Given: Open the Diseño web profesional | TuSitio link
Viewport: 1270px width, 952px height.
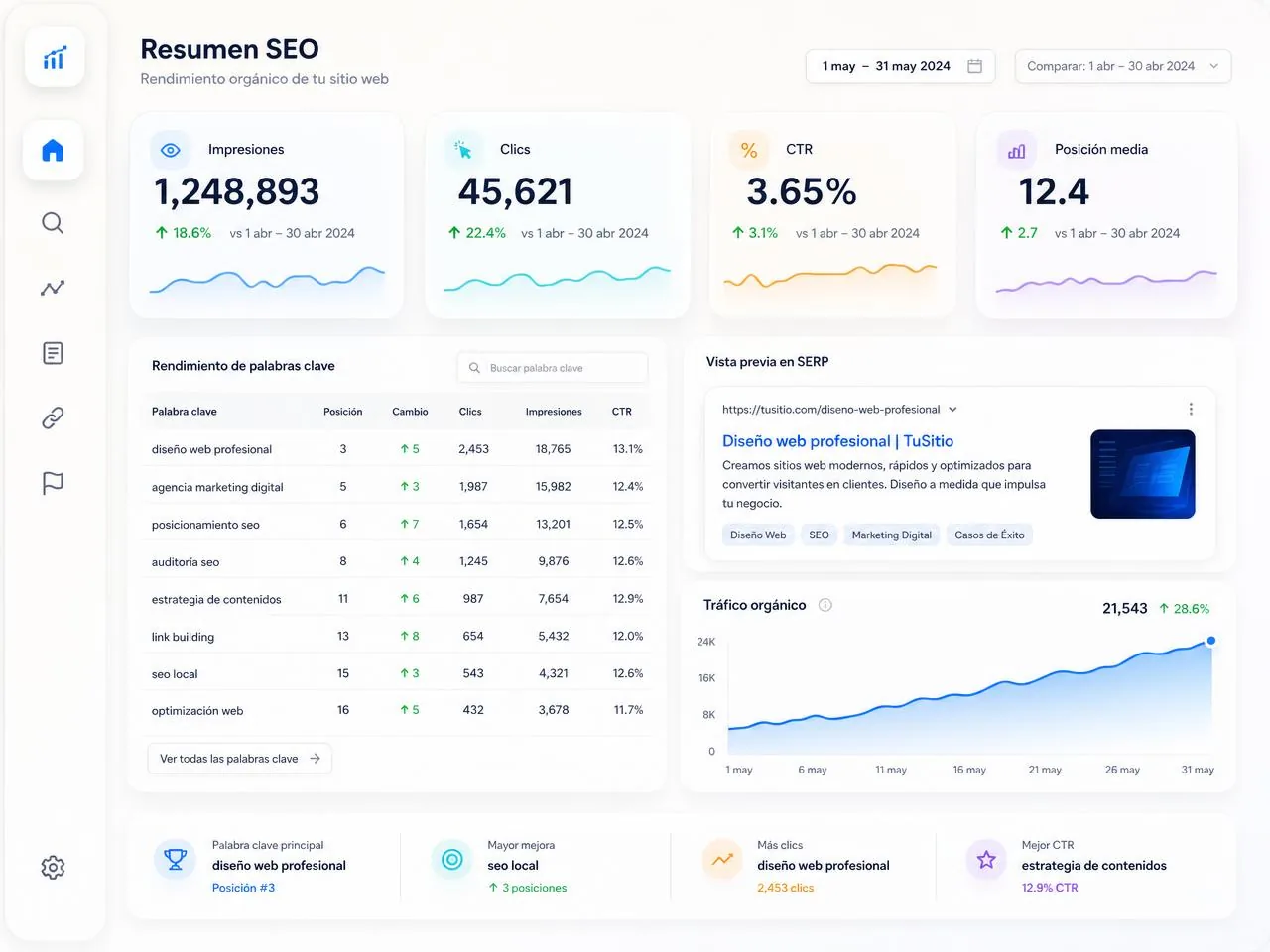Looking at the screenshot, I should coord(837,441).
